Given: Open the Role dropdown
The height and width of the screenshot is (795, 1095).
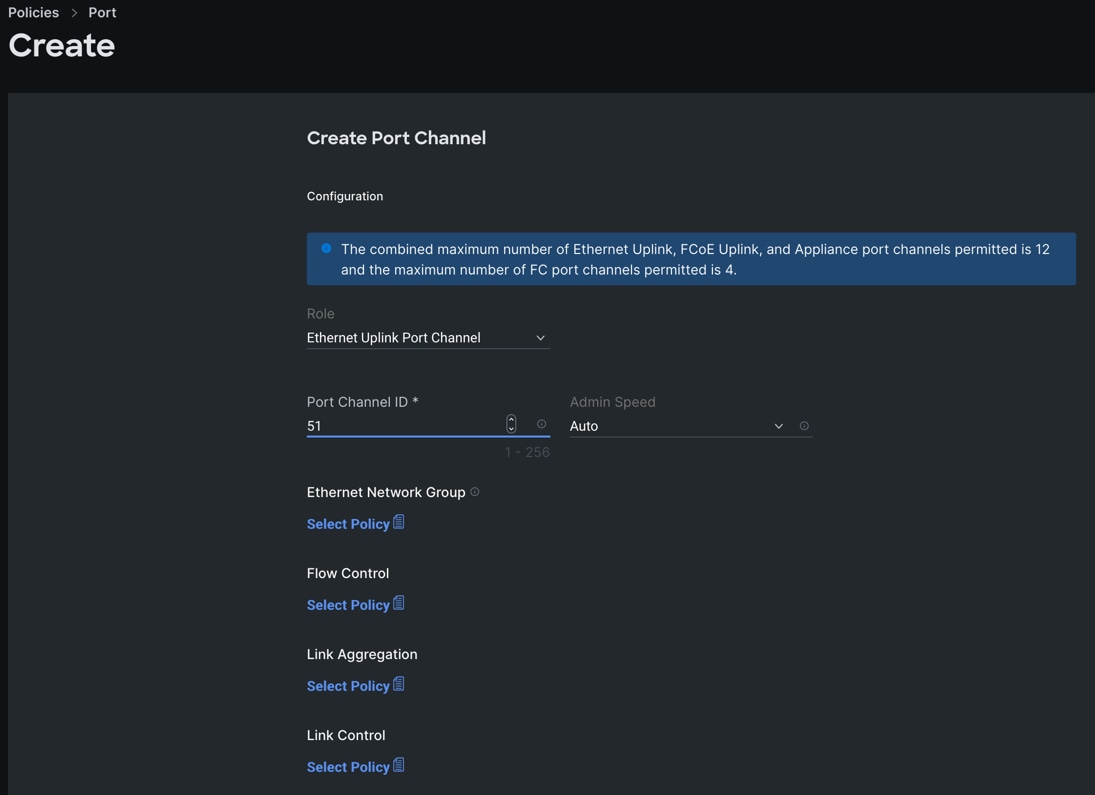Looking at the screenshot, I should (x=427, y=338).
